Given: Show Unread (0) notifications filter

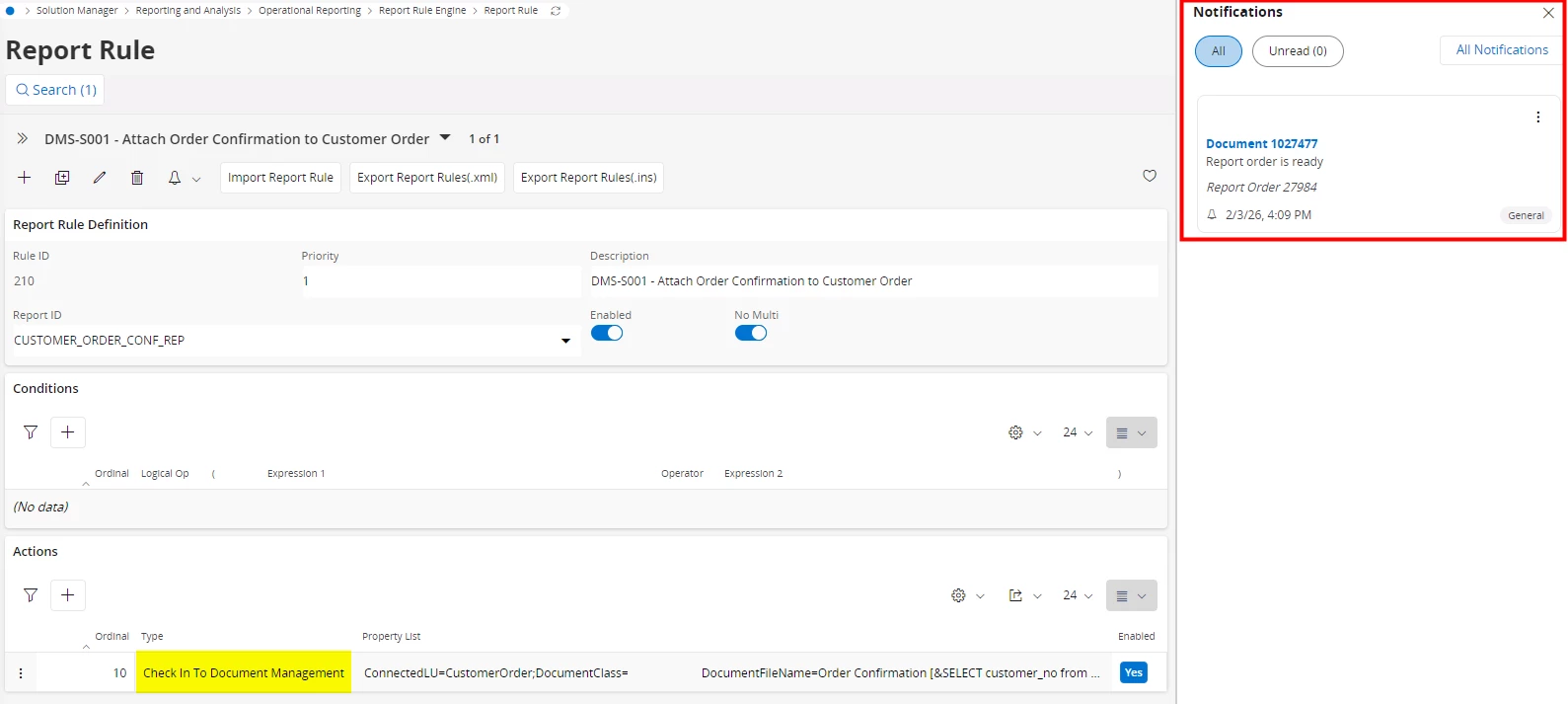Looking at the screenshot, I should (x=1298, y=51).
